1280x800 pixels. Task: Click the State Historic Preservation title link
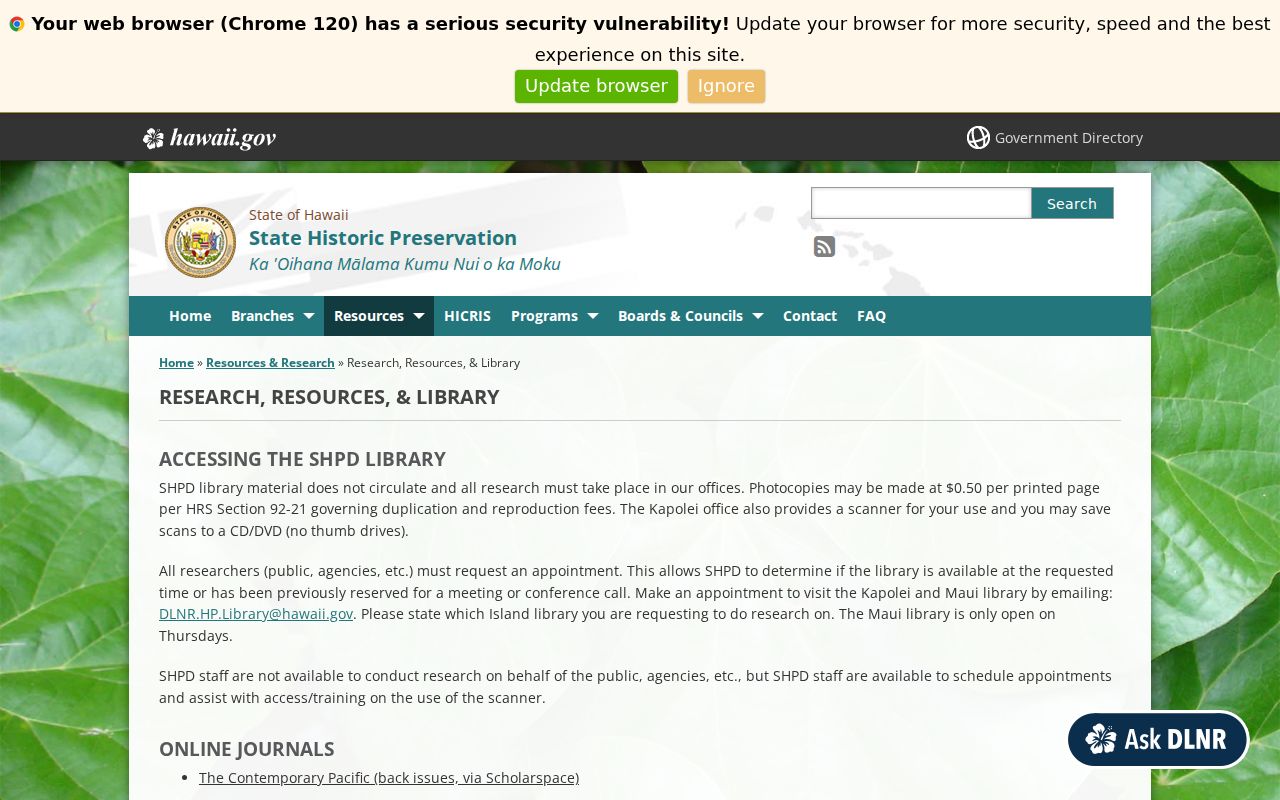click(x=383, y=238)
